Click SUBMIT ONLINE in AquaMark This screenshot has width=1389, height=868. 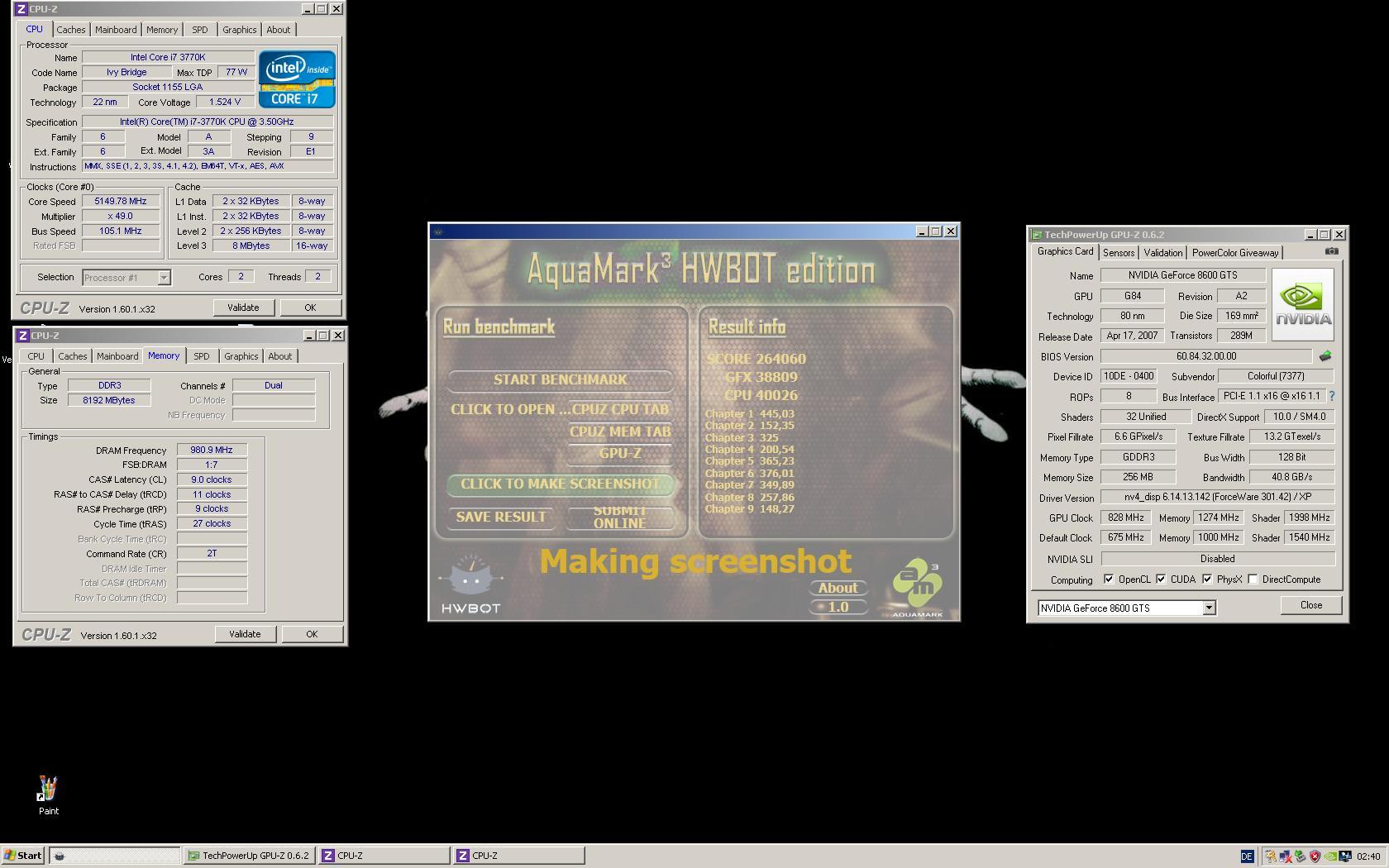point(619,517)
